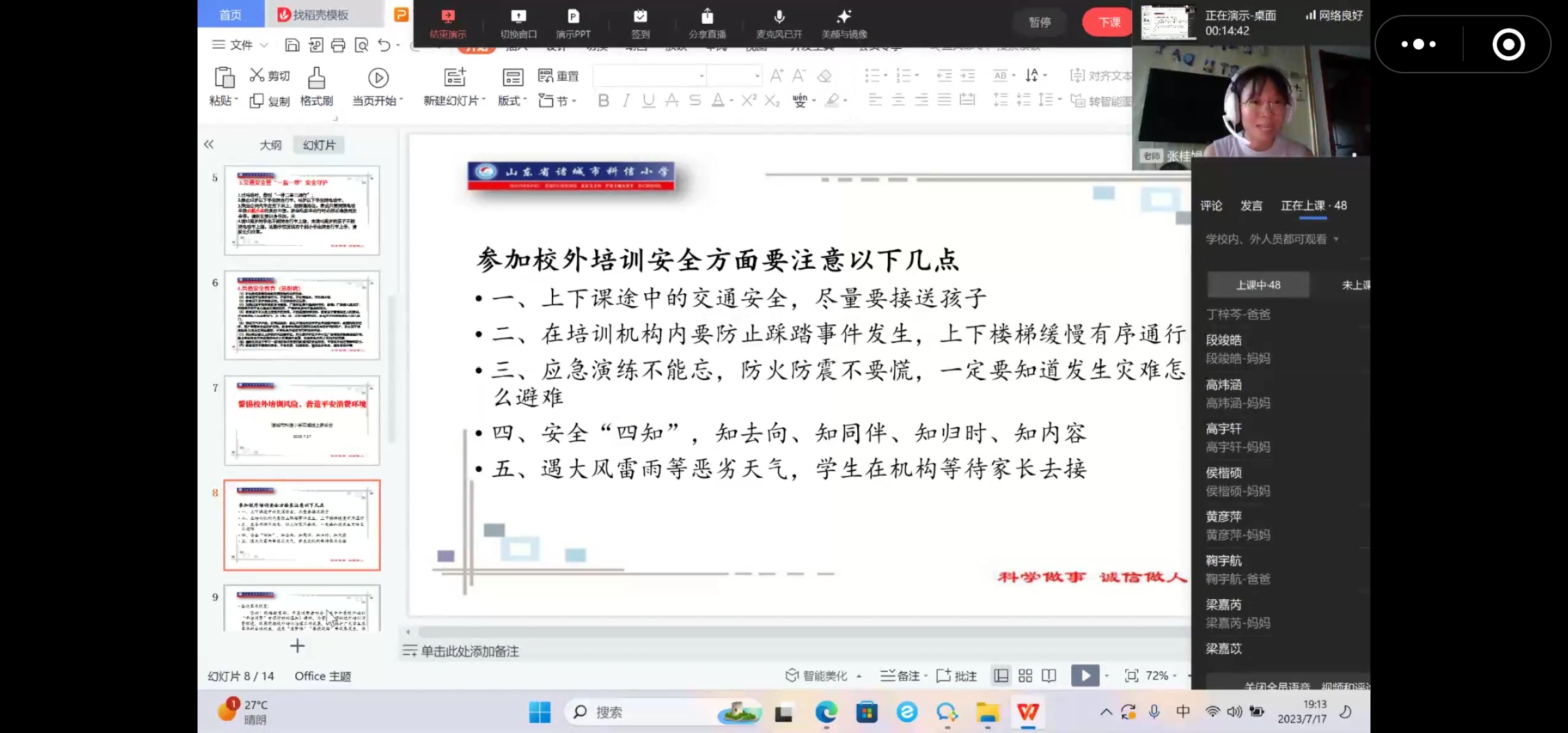Collapse the slide panel with double chevron

(208, 144)
